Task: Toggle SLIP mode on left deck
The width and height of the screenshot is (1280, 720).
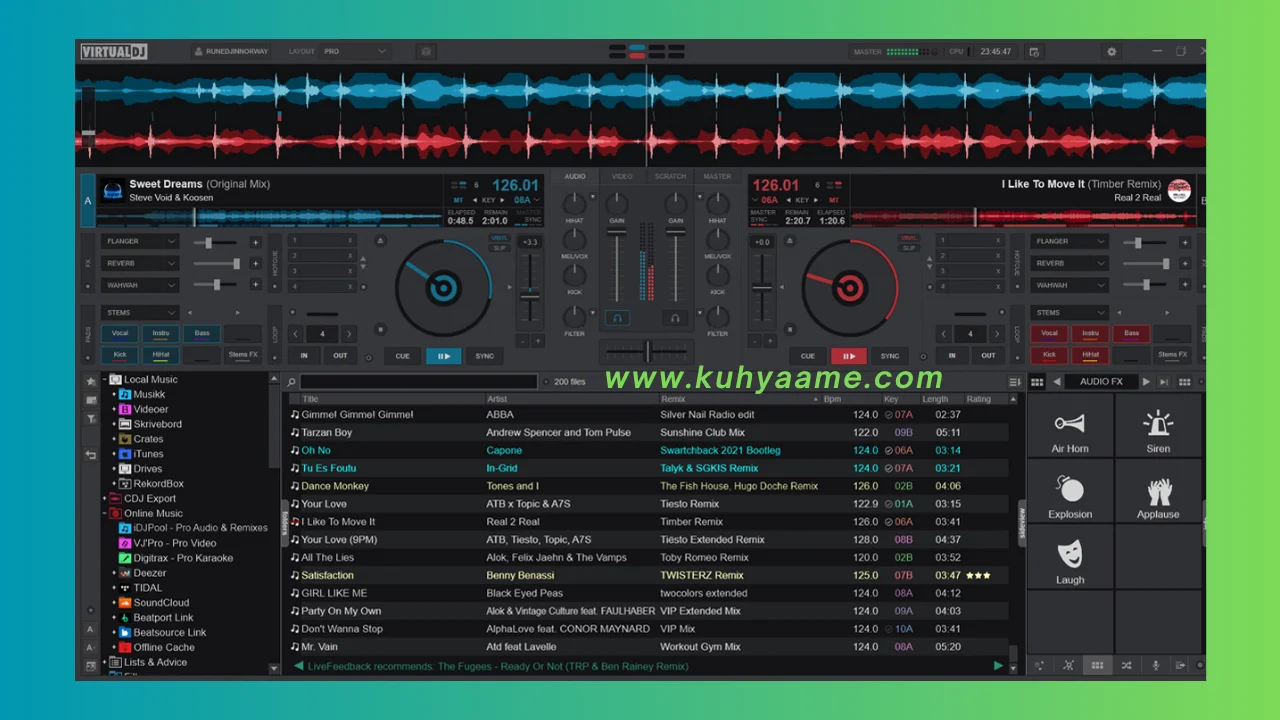Action: click(x=499, y=247)
